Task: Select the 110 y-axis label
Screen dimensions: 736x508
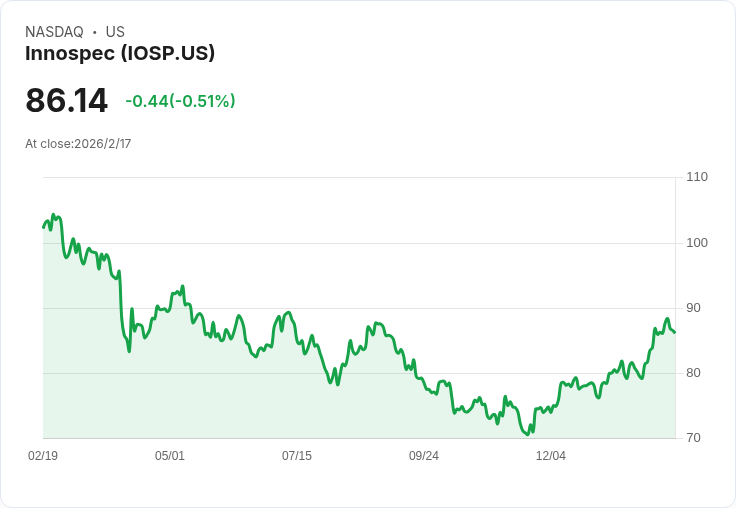Action: coord(697,177)
